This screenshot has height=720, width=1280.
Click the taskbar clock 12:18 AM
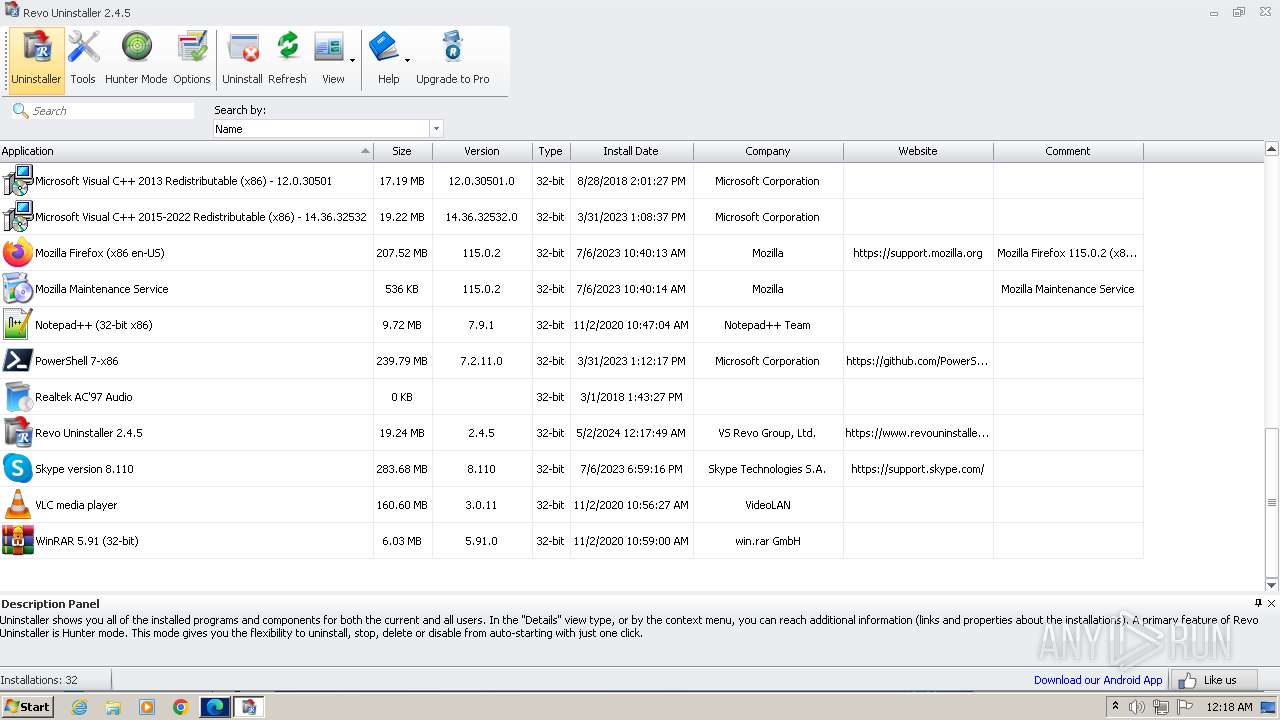pos(1229,707)
